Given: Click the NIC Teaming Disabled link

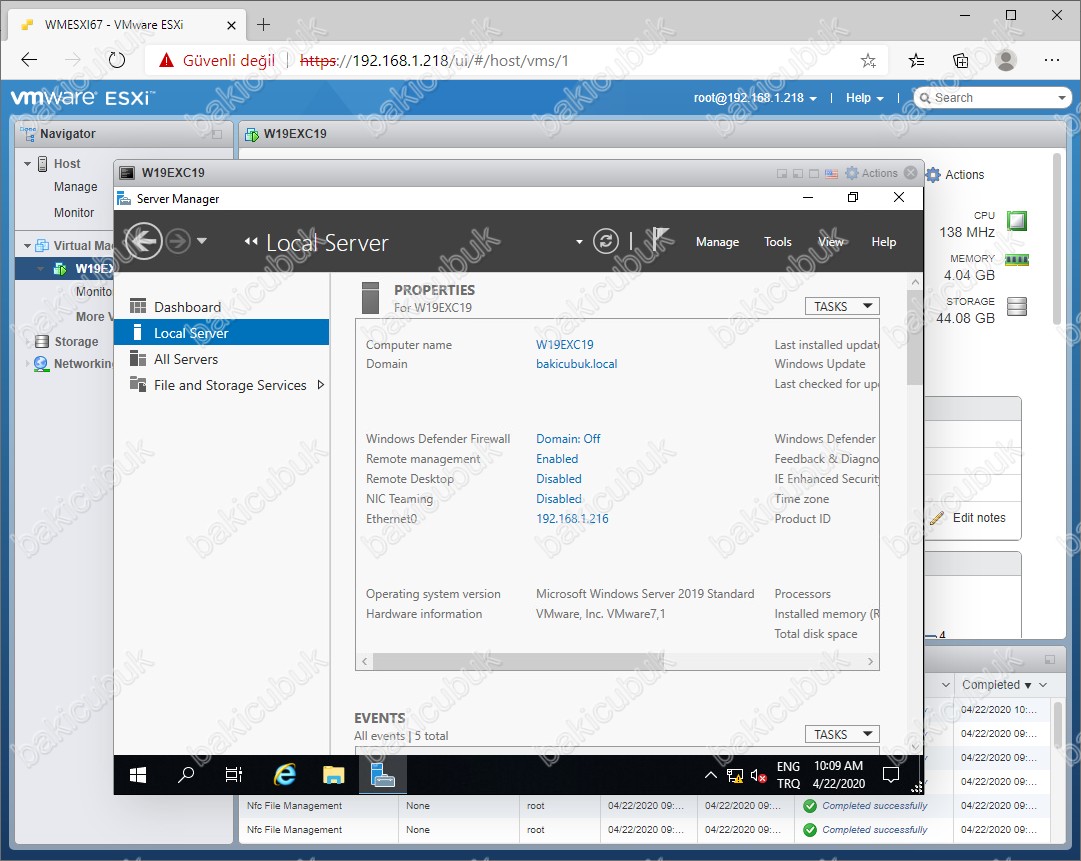Looking at the screenshot, I should pos(558,498).
